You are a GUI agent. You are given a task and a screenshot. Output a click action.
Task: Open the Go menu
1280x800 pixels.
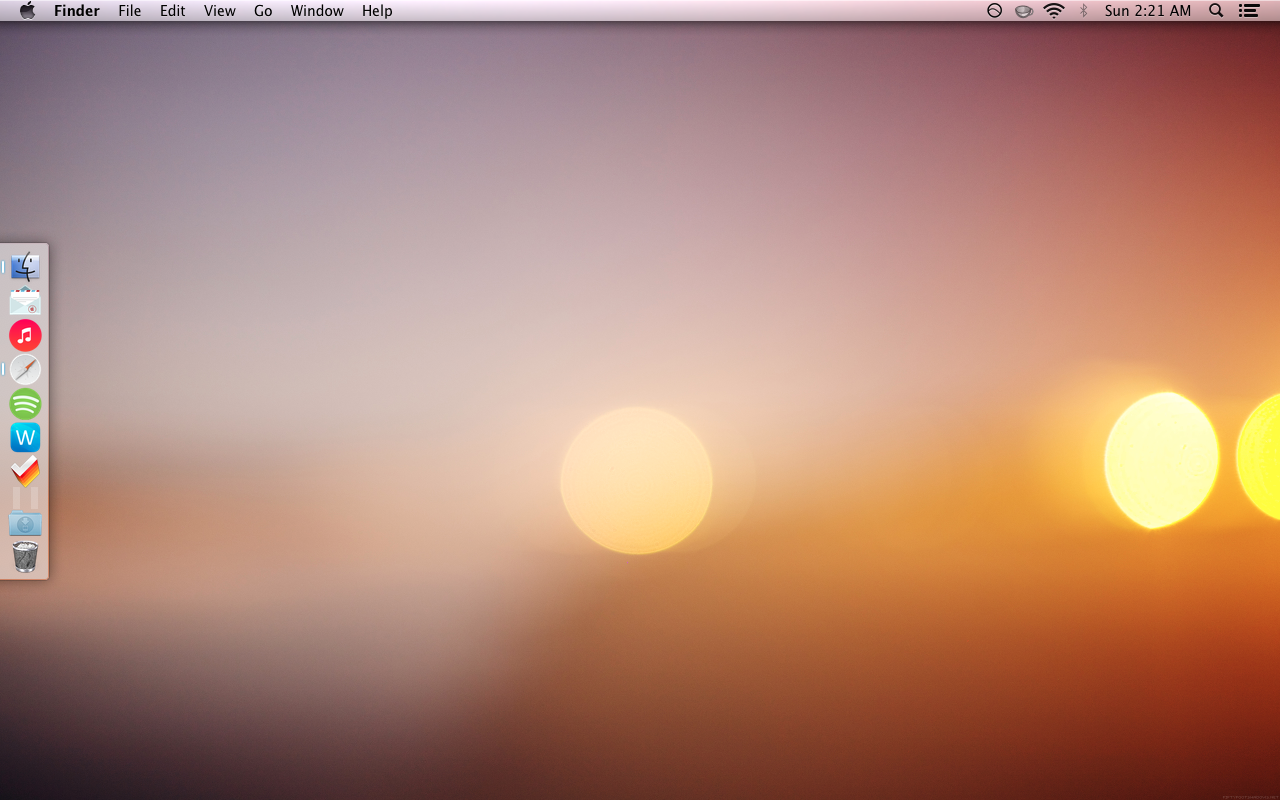(263, 11)
